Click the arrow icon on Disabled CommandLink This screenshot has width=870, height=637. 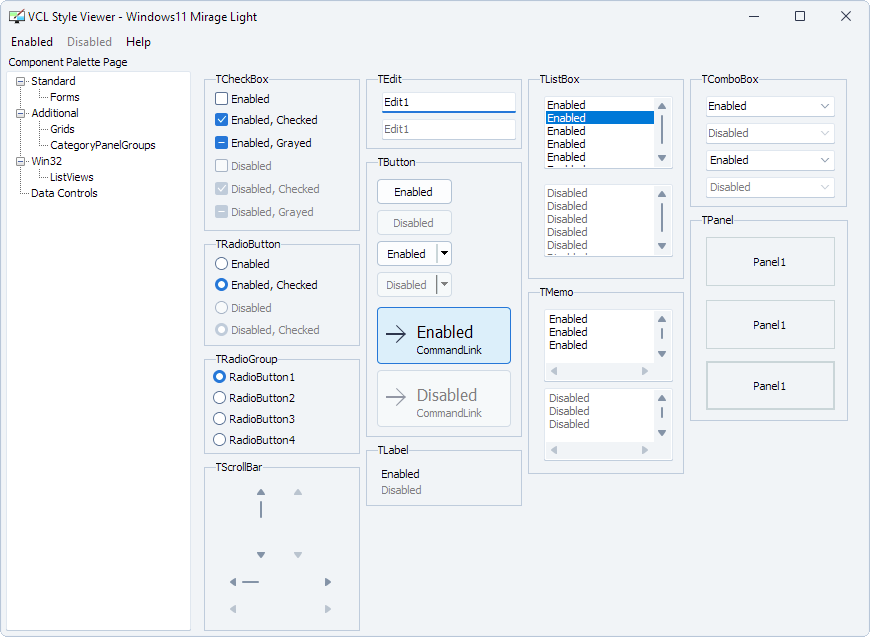click(396, 397)
